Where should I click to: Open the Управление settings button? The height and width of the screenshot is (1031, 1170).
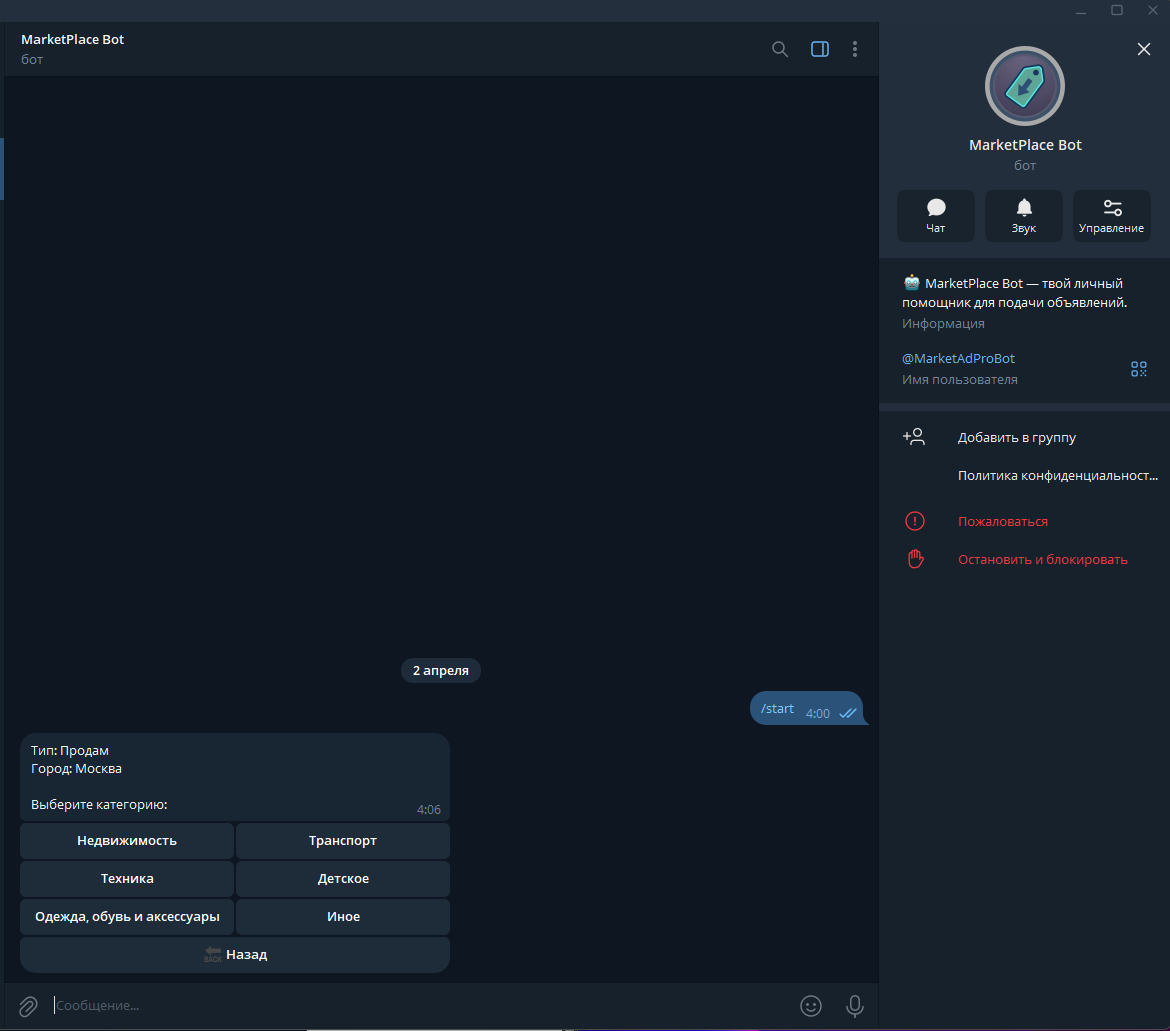click(1111, 216)
